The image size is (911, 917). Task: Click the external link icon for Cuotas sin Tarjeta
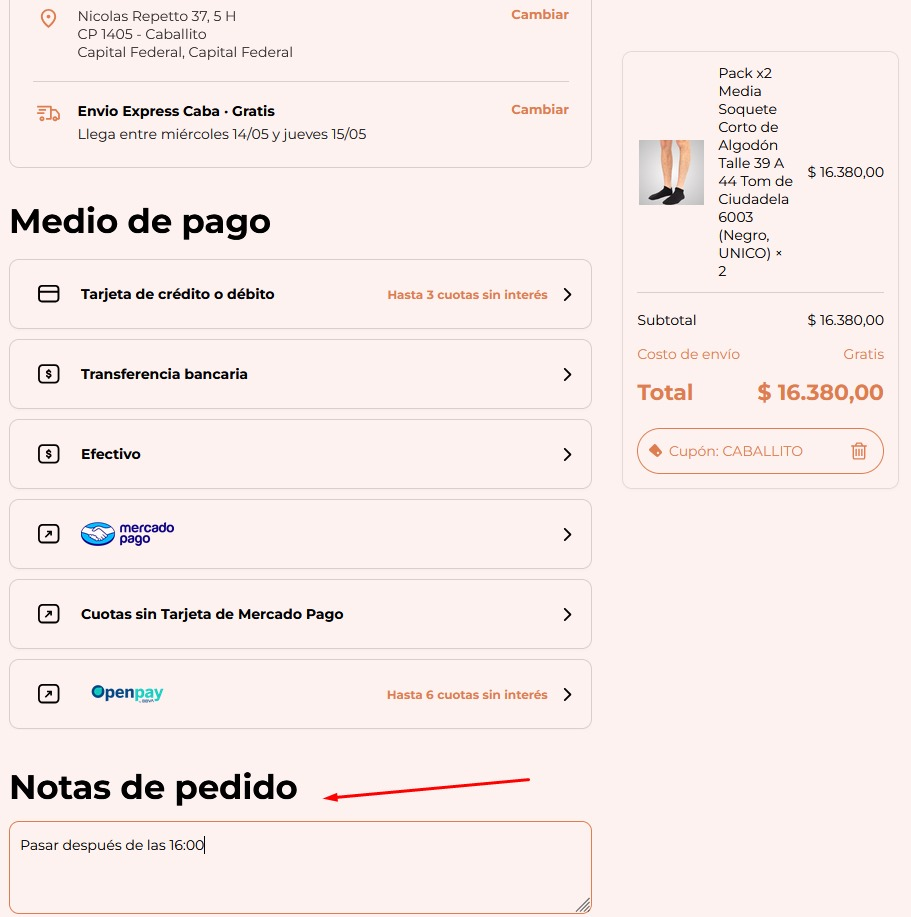click(x=49, y=614)
